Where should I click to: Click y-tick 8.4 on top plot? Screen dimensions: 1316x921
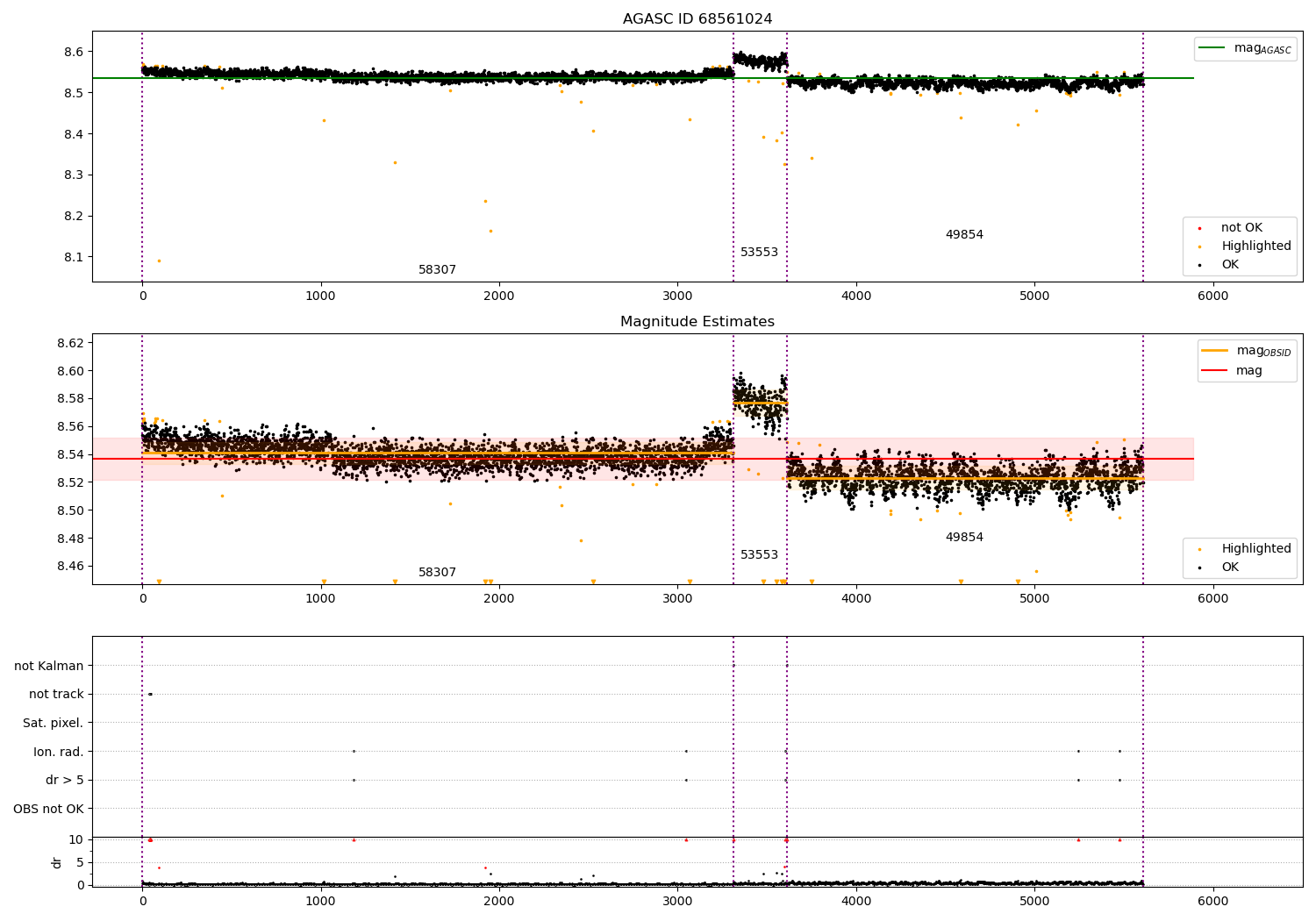click(x=74, y=134)
